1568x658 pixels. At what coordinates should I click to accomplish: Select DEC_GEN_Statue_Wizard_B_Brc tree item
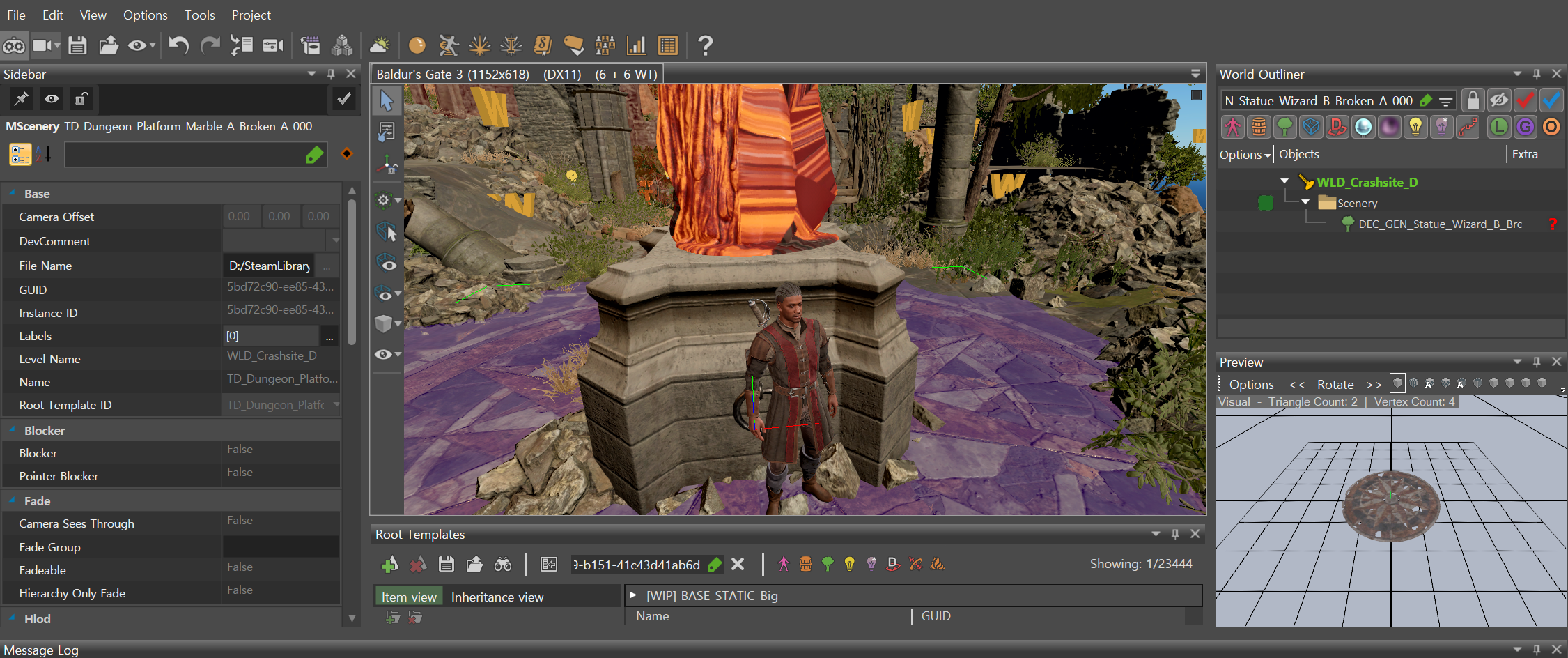point(1439,224)
